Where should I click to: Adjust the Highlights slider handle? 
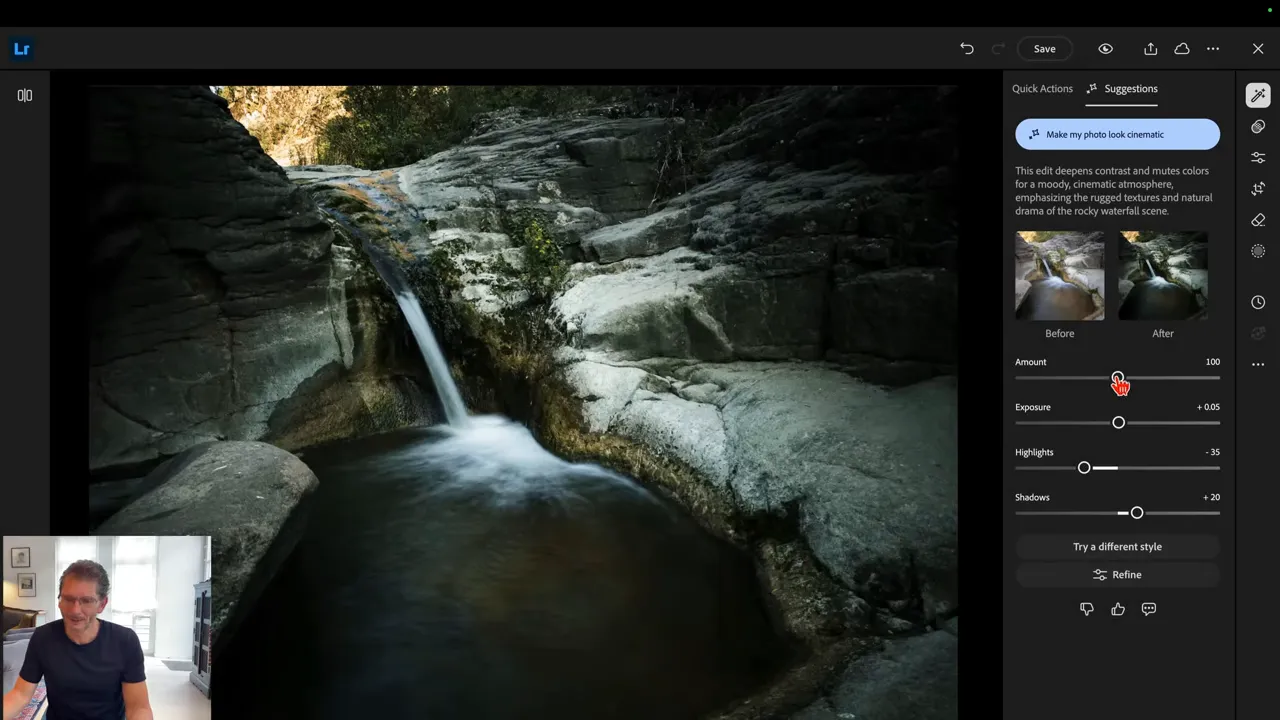click(1084, 468)
